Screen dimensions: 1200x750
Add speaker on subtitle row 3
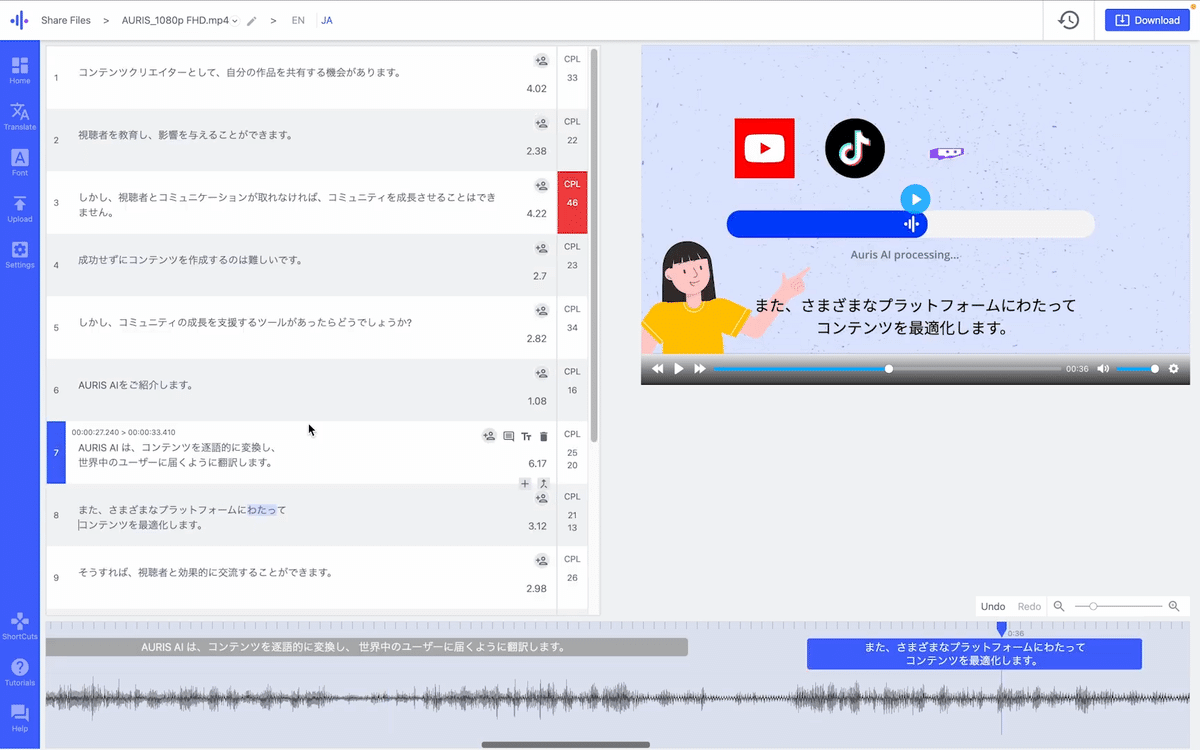coord(541,186)
